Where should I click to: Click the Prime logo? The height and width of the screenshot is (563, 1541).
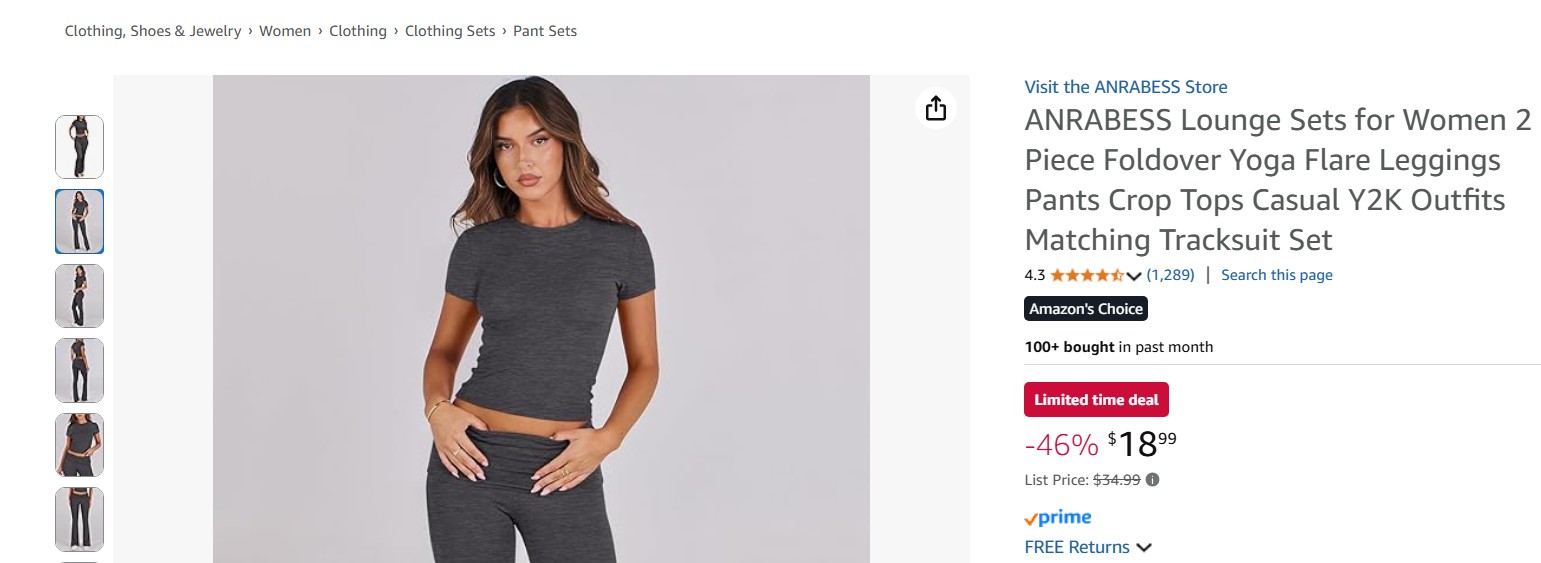pos(1058,518)
